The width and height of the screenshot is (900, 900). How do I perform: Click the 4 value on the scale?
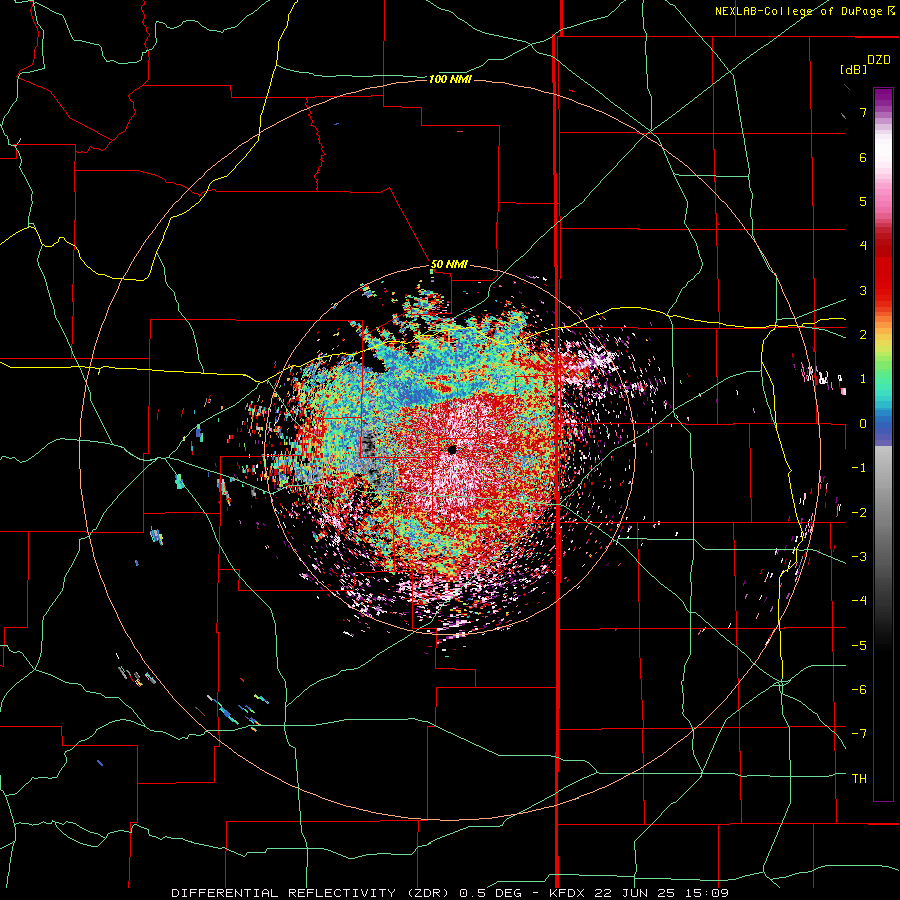(863, 246)
